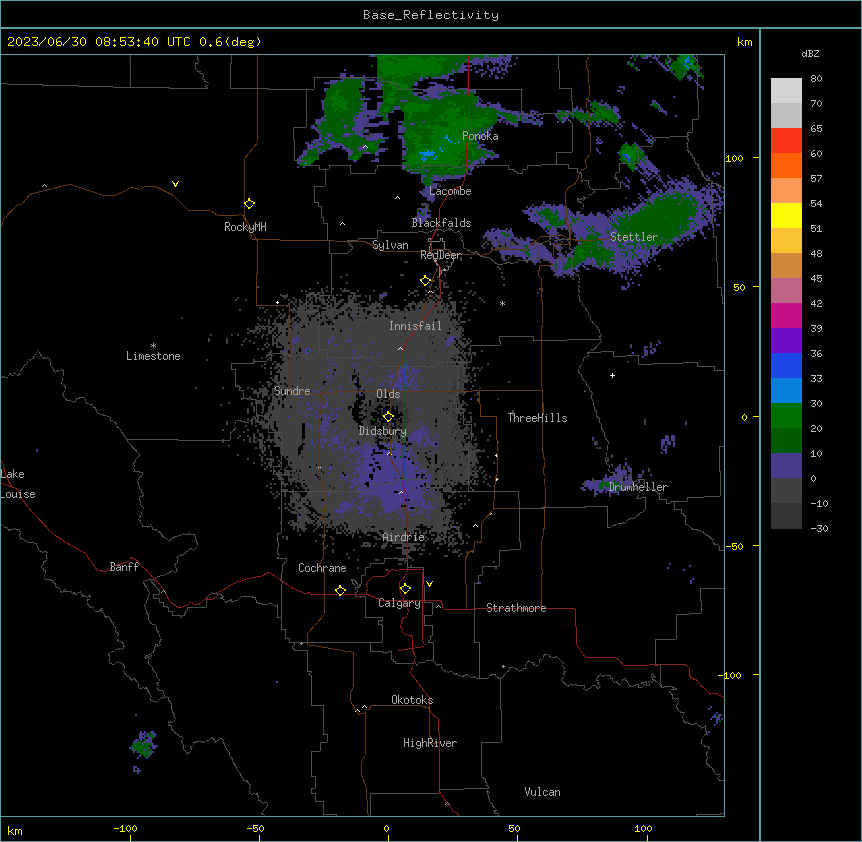Click the asterisk marker above Limestone

[153, 346]
